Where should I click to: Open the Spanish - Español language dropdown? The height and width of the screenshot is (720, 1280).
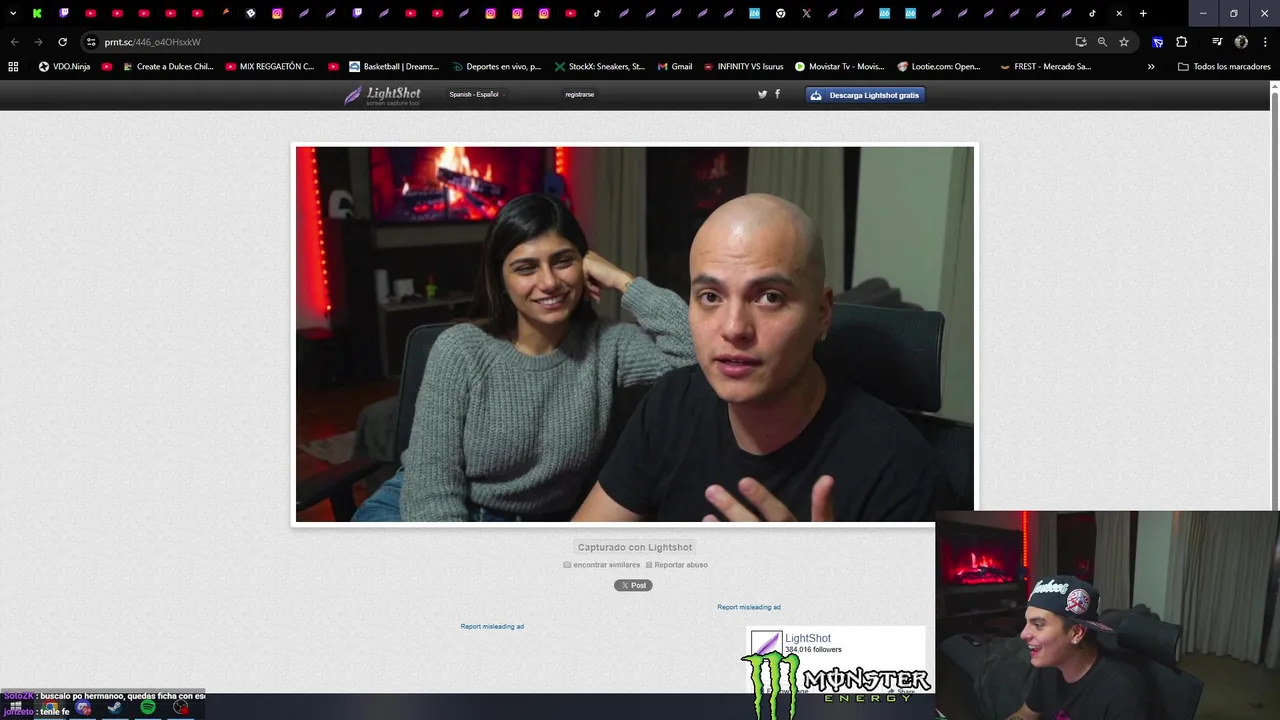[x=477, y=94]
